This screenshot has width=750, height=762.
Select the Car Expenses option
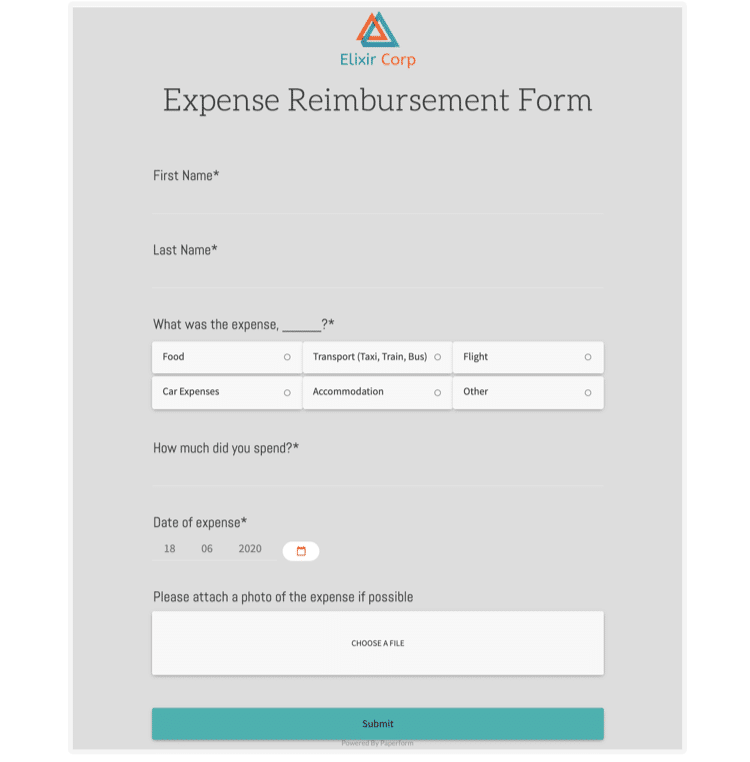(227, 392)
